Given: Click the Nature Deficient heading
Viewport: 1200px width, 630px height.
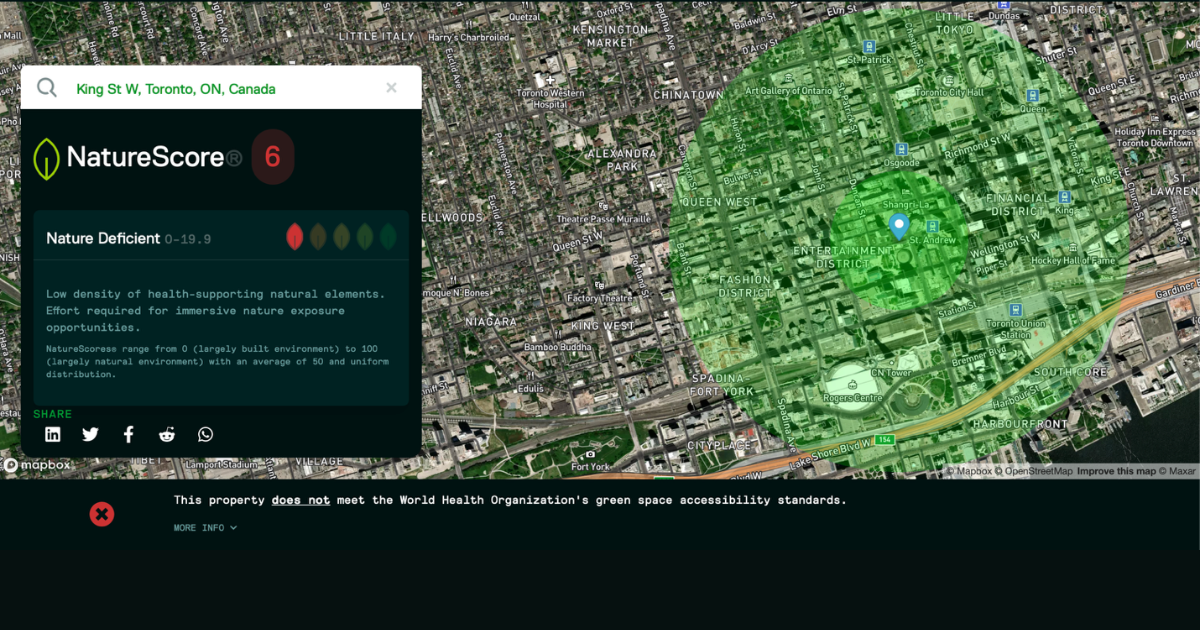Looking at the screenshot, I should click(103, 238).
